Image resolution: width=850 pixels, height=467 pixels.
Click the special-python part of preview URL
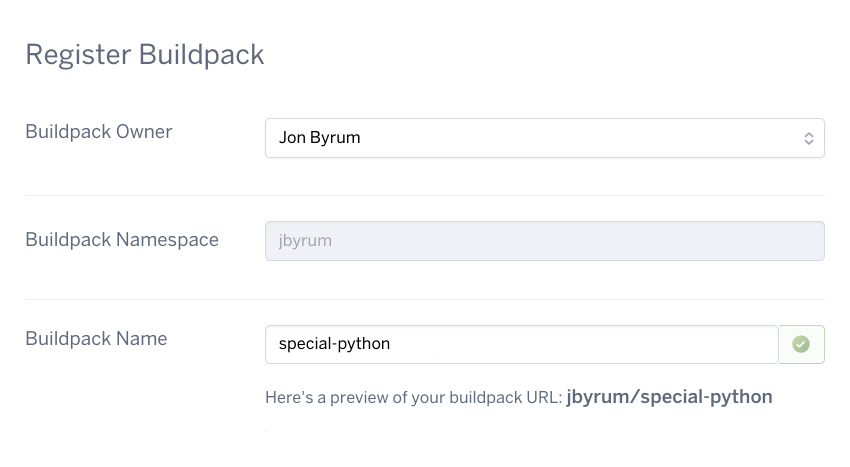pos(706,398)
